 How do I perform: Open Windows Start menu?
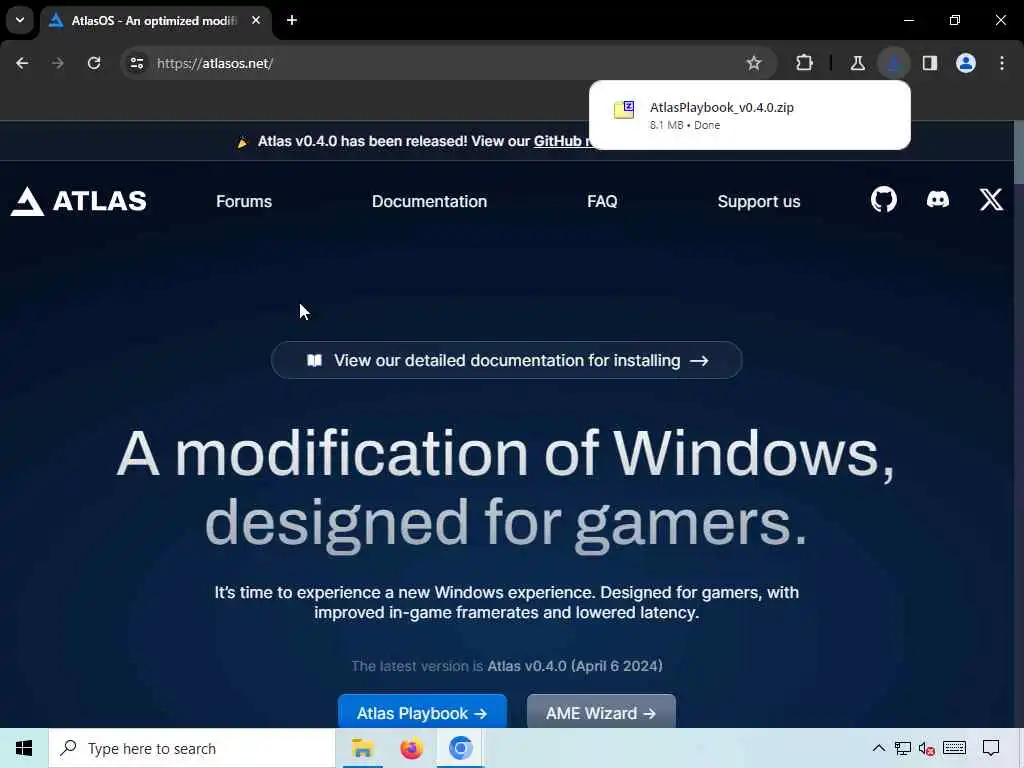[24, 748]
